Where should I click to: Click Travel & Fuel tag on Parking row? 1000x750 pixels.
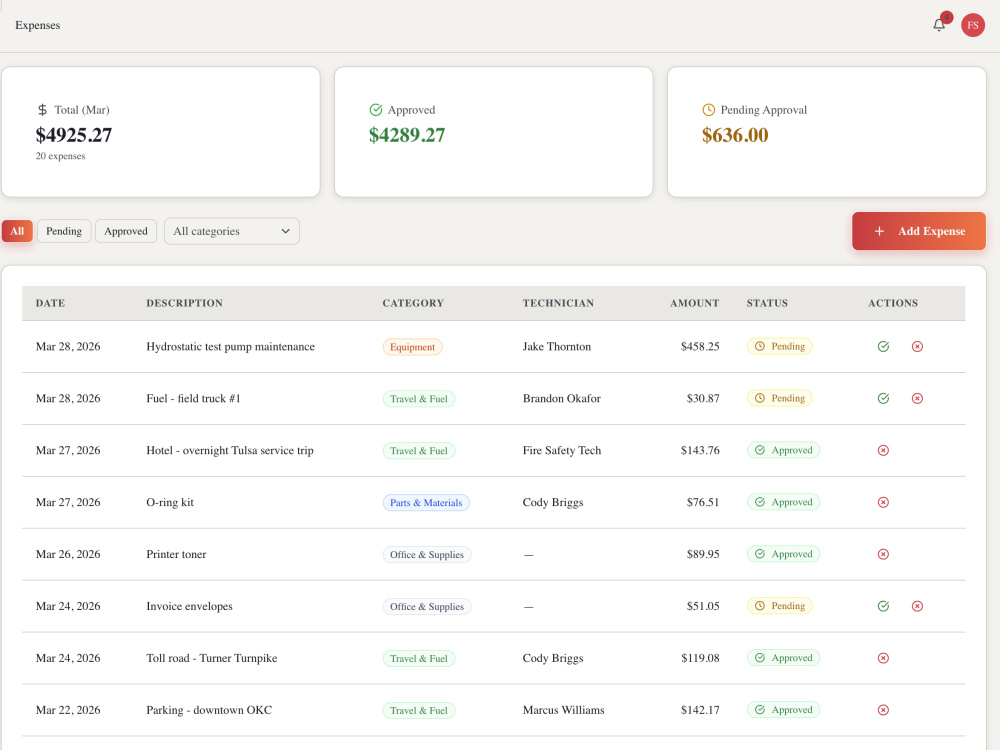[418, 710]
